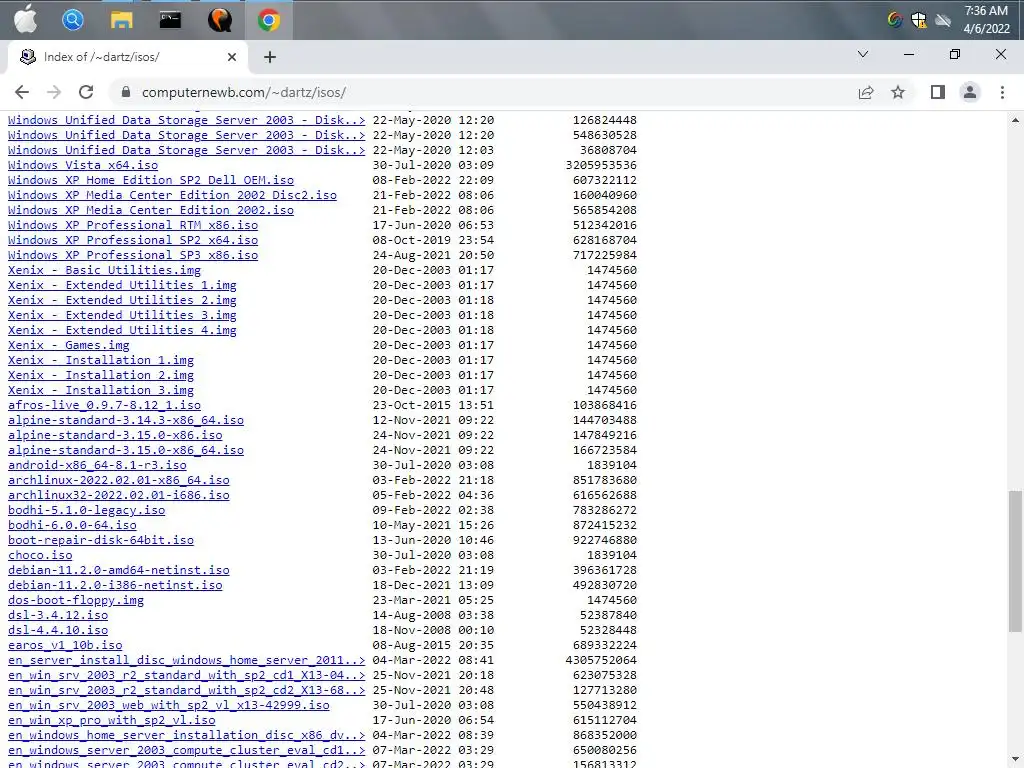Screen dimensions: 1024x768
Task: Open bodhi-6.0.0-64.iso link
Action: click(72, 526)
